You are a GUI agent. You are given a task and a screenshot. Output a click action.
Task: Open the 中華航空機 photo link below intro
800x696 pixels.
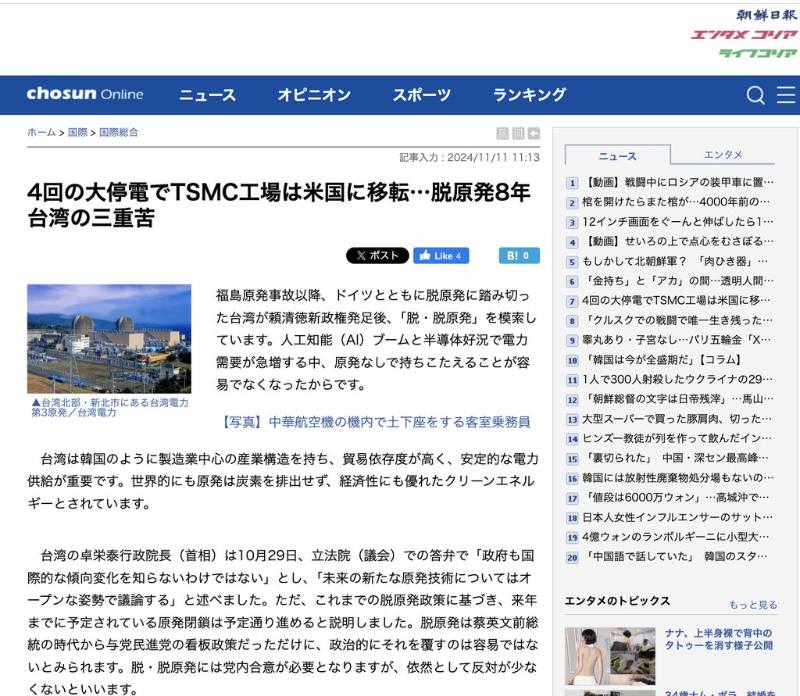pyautogui.click(x=375, y=422)
